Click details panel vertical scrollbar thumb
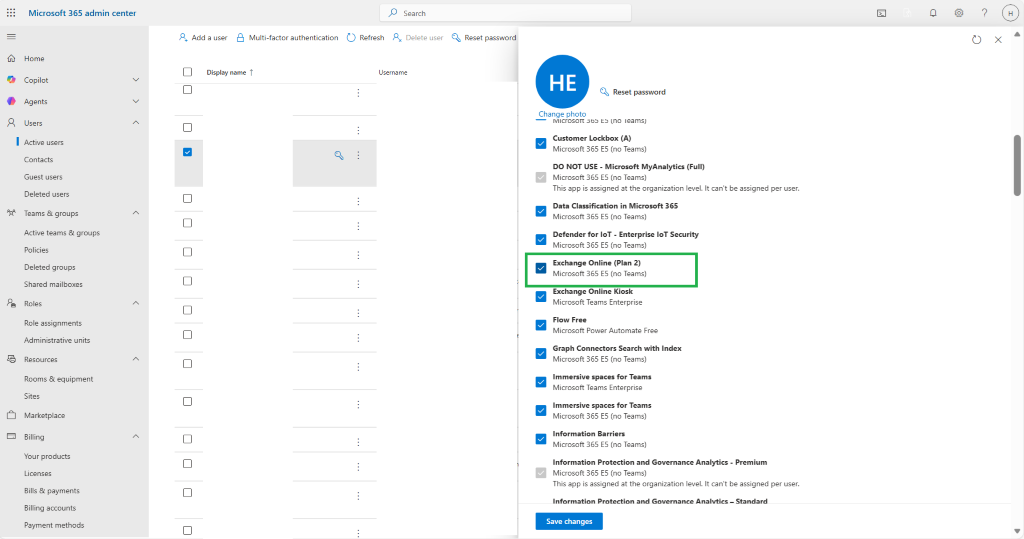Image resolution: width=1024 pixels, height=539 pixels. pos(1017,165)
